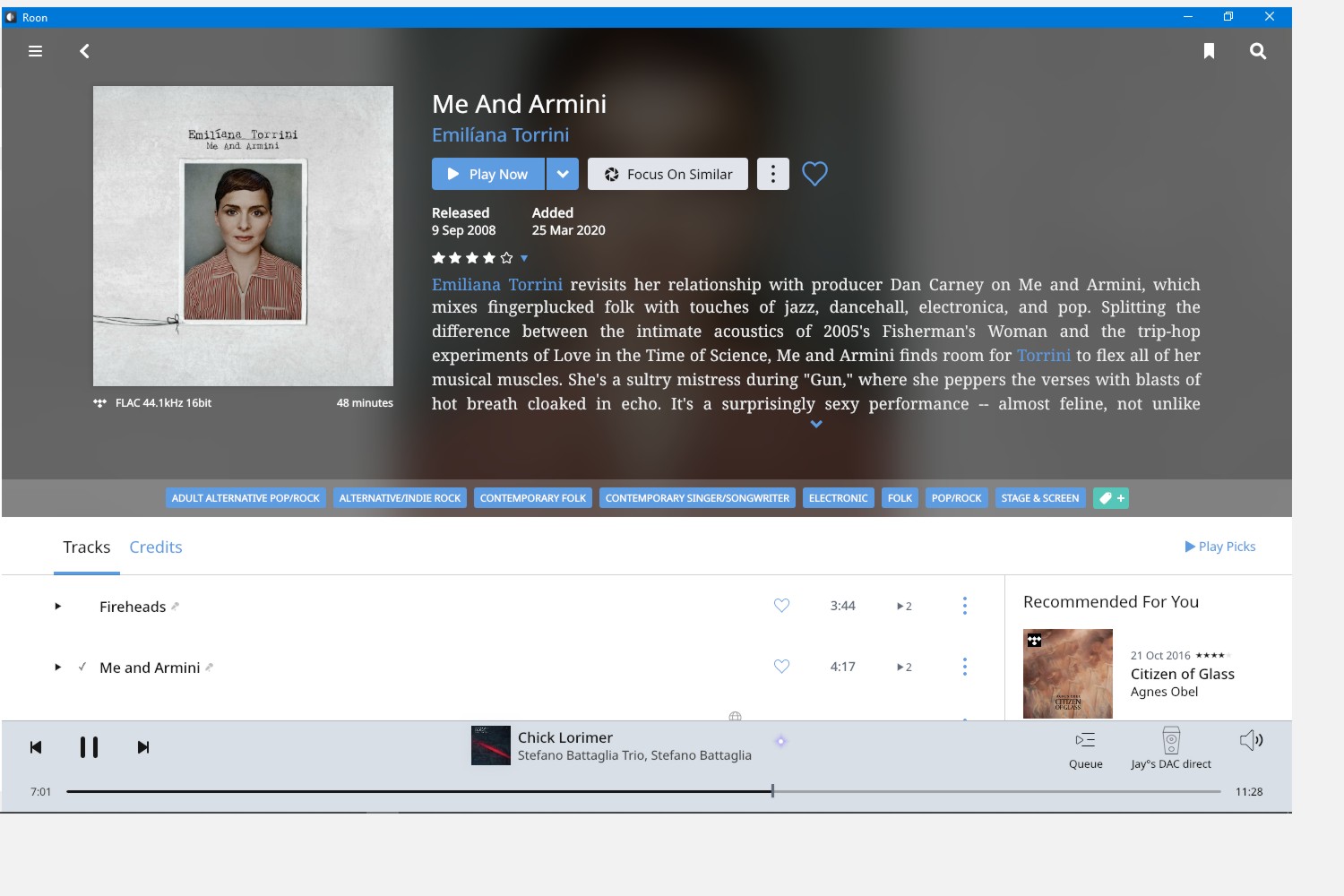Favorite the album with the heart icon
The width and height of the screenshot is (1344, 896).
(814, 173)
